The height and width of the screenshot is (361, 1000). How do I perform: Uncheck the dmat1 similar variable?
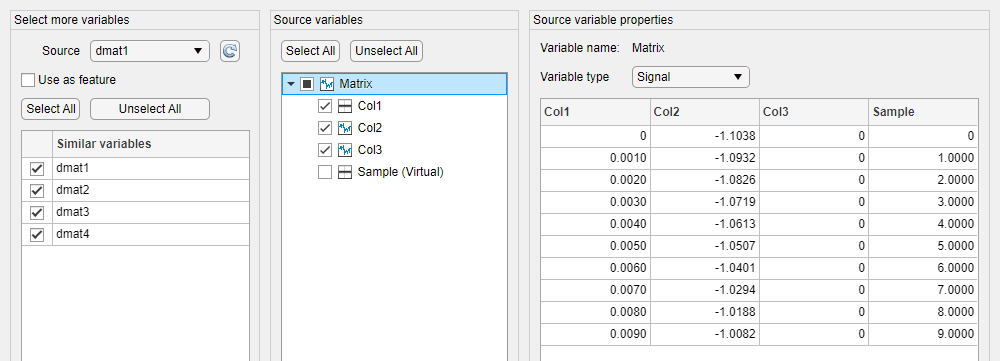coord(36,168)
